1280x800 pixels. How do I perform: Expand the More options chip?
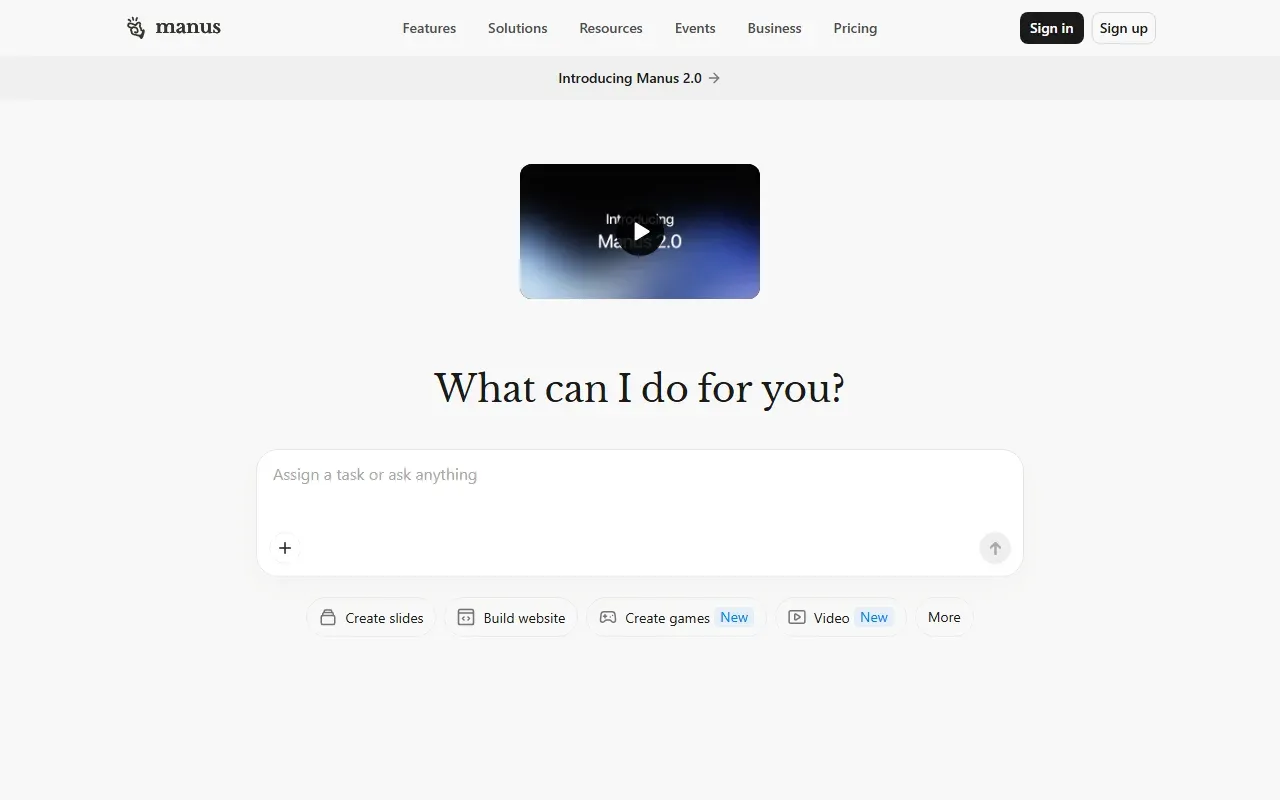click(944, 617)
